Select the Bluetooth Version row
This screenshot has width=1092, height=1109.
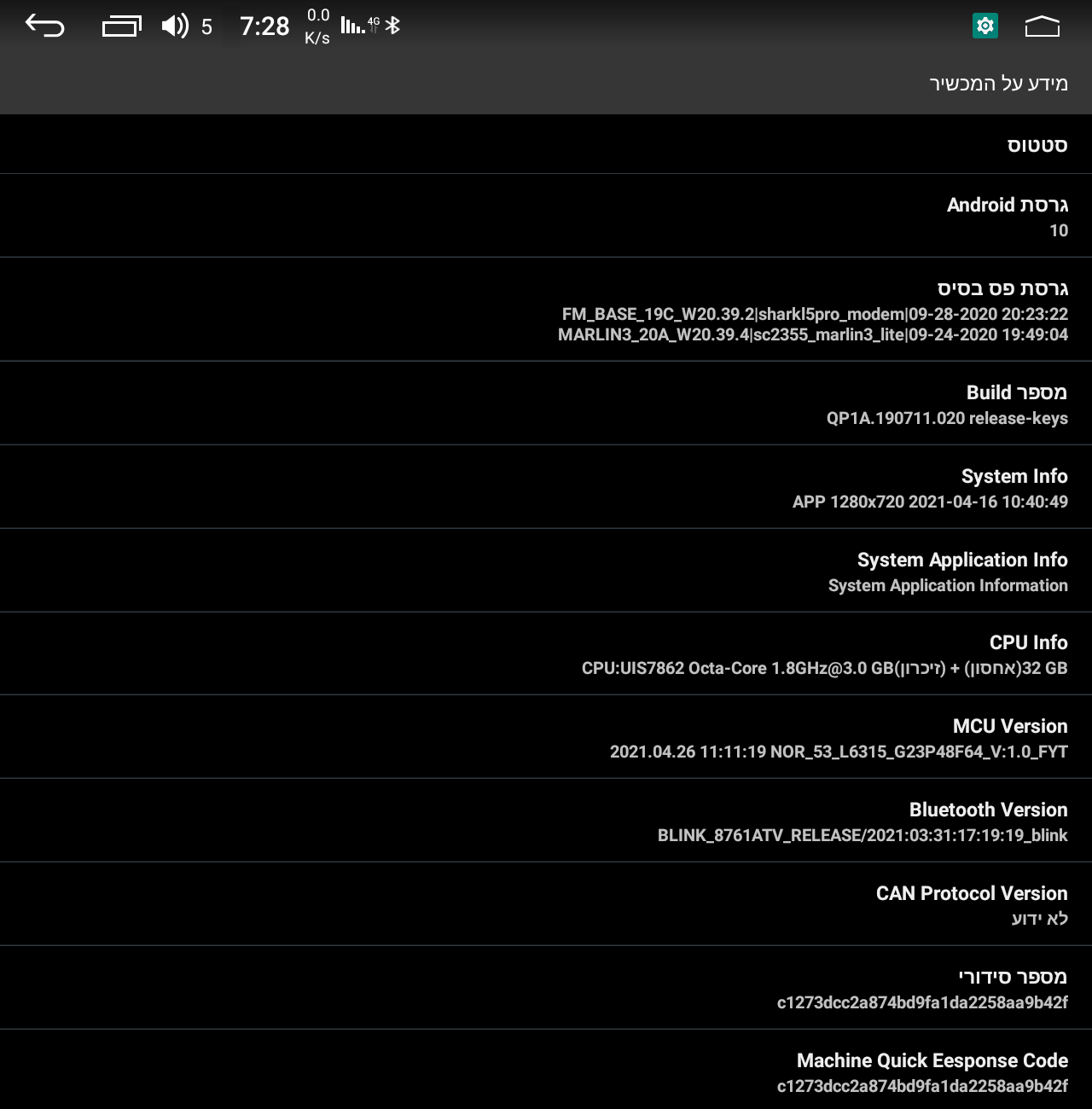[546, 821]
